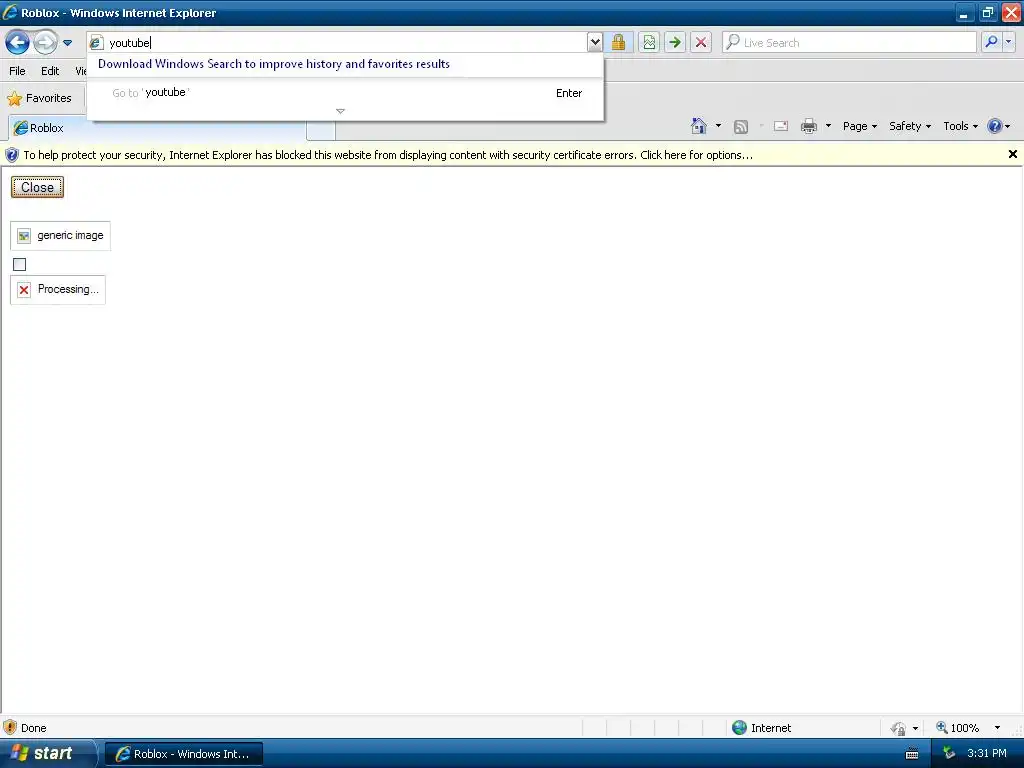
Task: Stop loading with the red X button
Action: (701, 43)
